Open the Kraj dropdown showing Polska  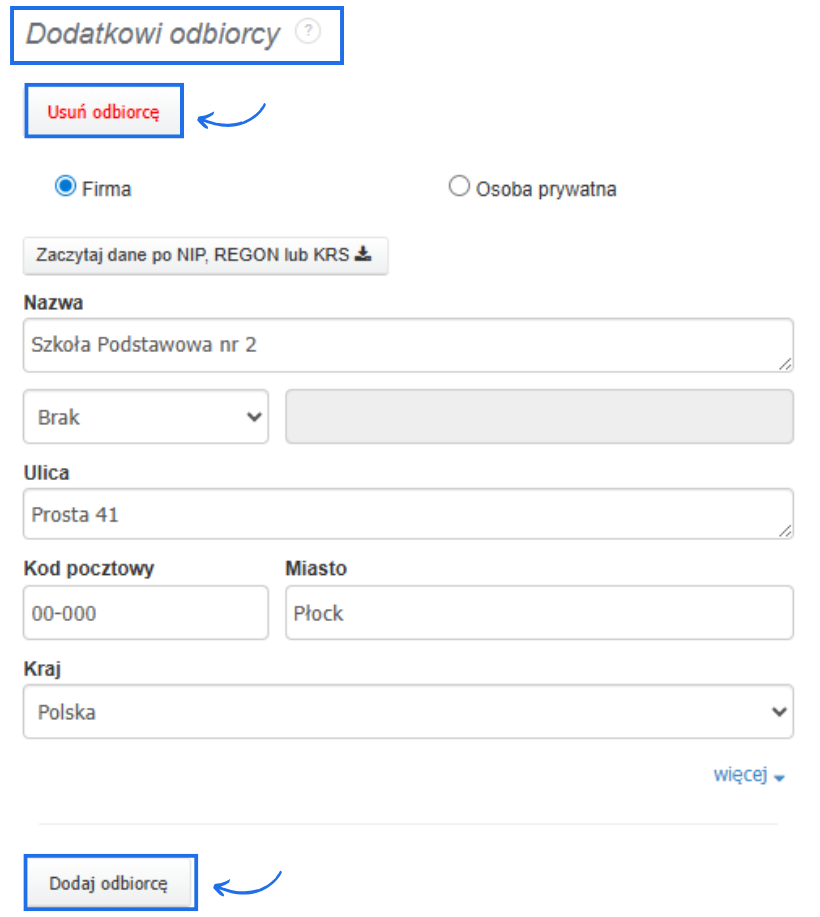(408, 712)
